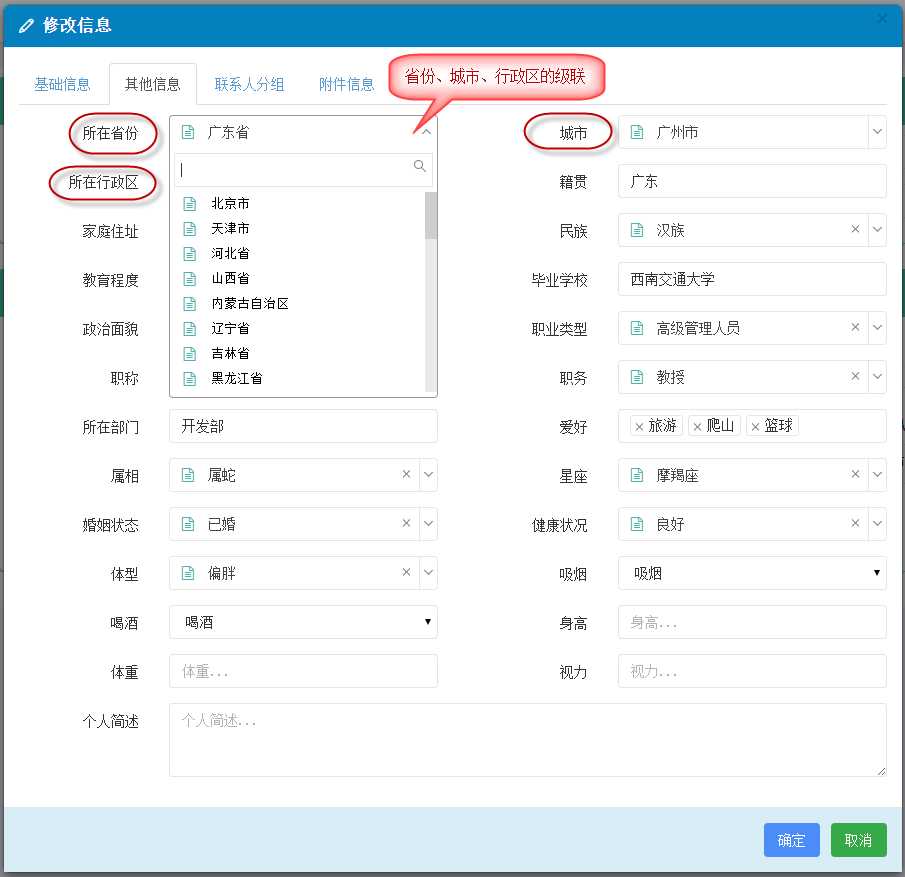Expand the 体型 dropdown arrow

point(428,573)
